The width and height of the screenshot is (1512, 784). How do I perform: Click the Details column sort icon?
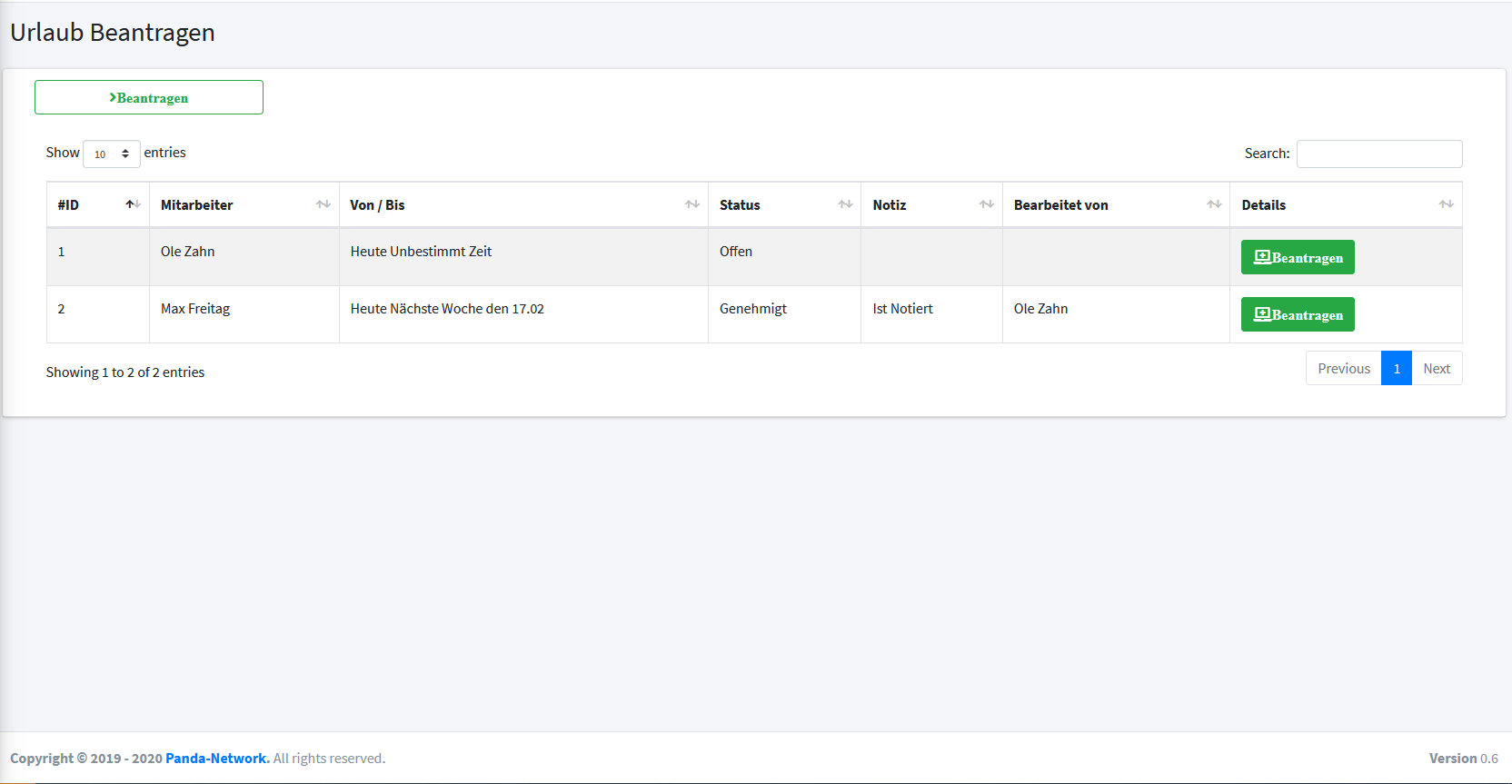(x=1446, y=204)
